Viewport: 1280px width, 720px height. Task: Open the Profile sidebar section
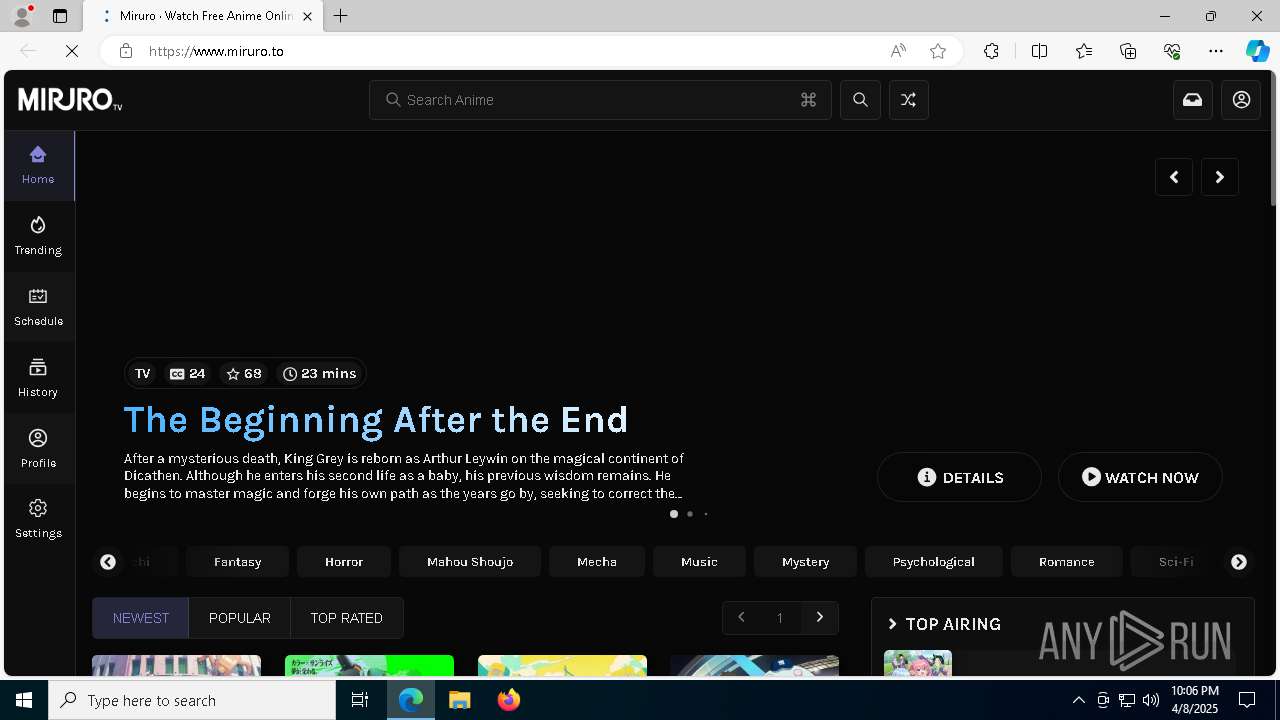[38, 449]
